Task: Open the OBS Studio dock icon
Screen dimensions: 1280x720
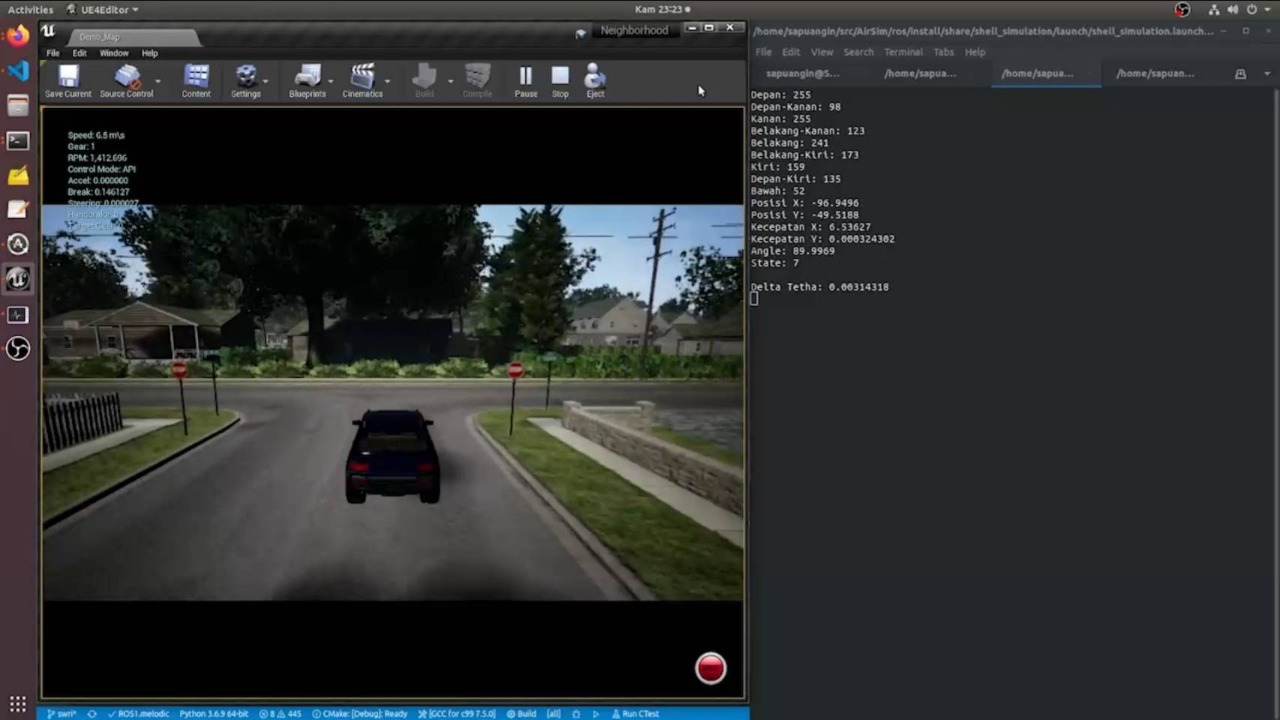Action: pos(18,348)
